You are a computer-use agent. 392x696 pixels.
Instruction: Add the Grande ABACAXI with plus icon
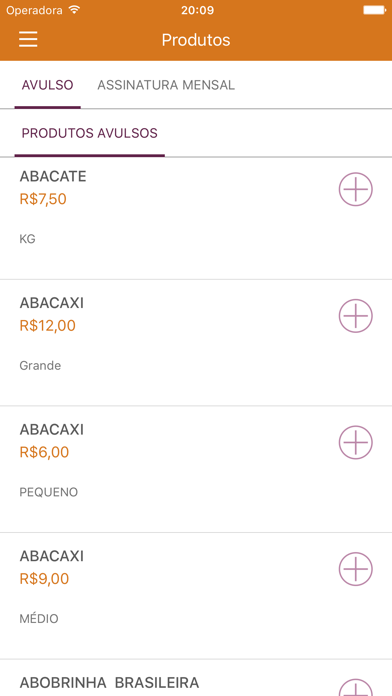[356, 316]
